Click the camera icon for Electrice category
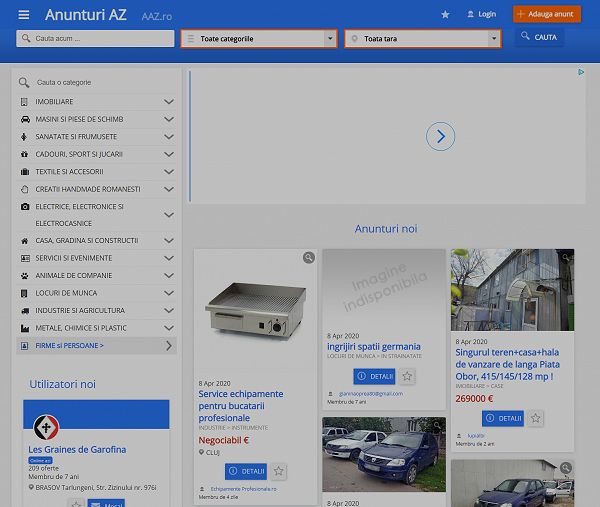Viewport: 600px width, 507px height. [25, 207]
